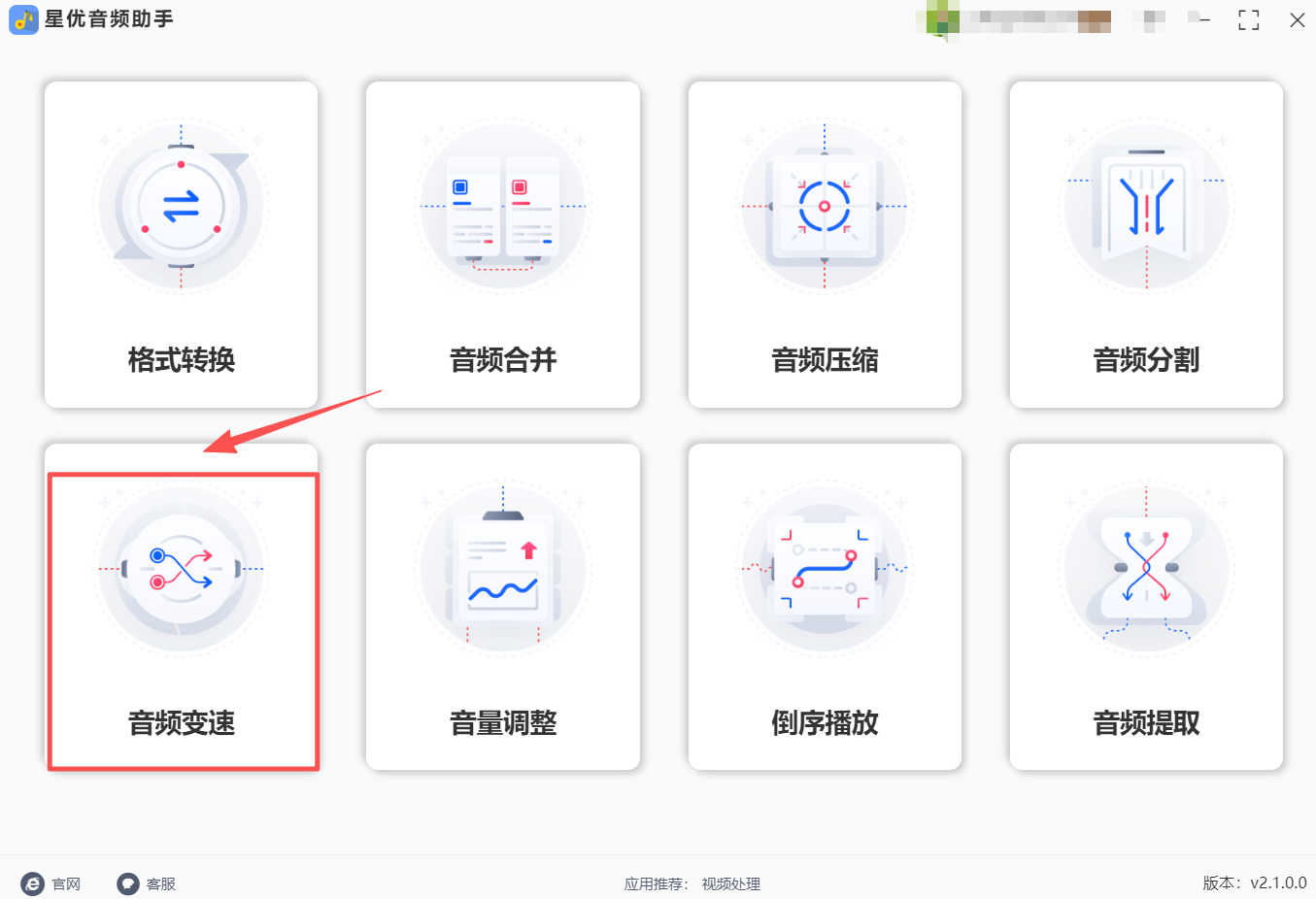
Task: Click the 格式转换 label text
Action: (182, 360)
